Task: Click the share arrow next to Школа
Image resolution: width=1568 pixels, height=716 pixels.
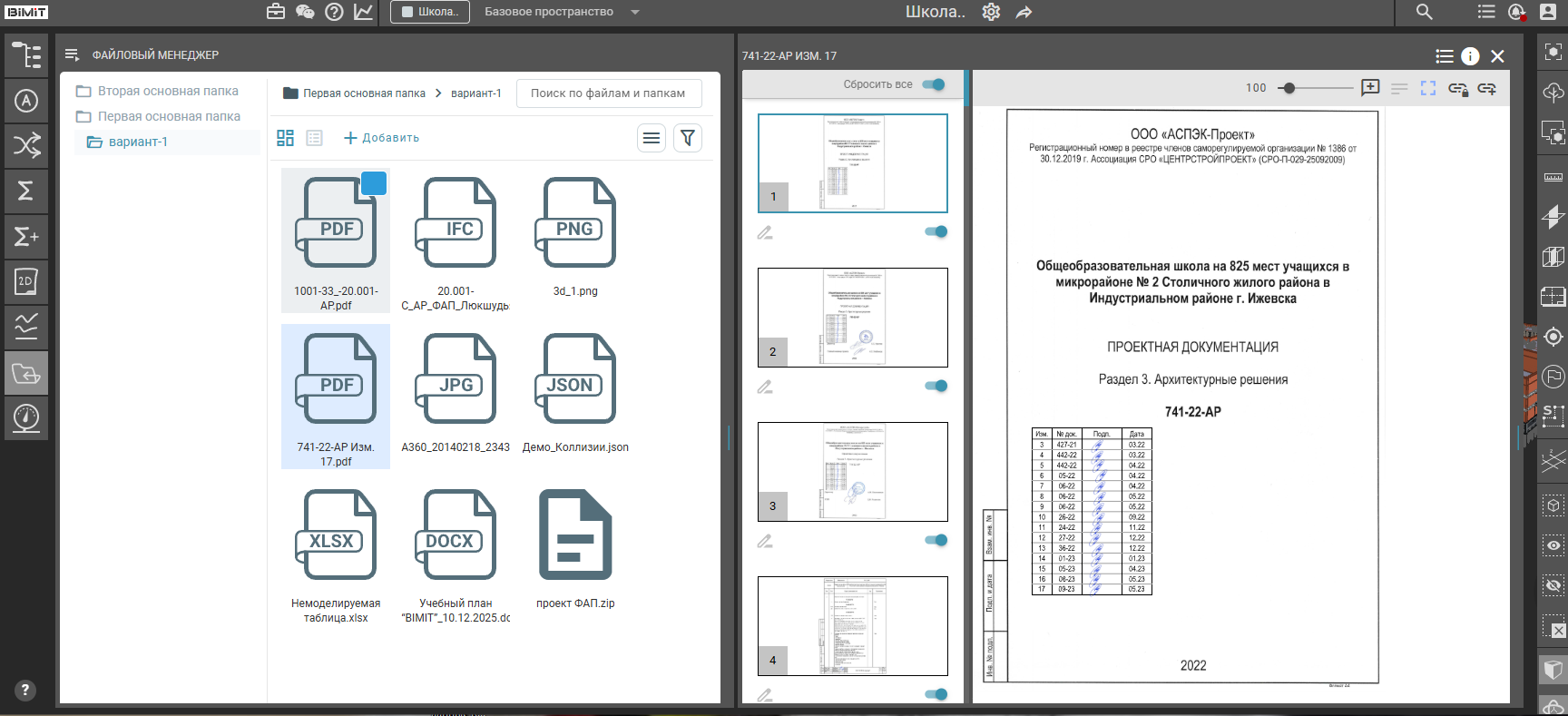Action: [x=1024, y=12]
